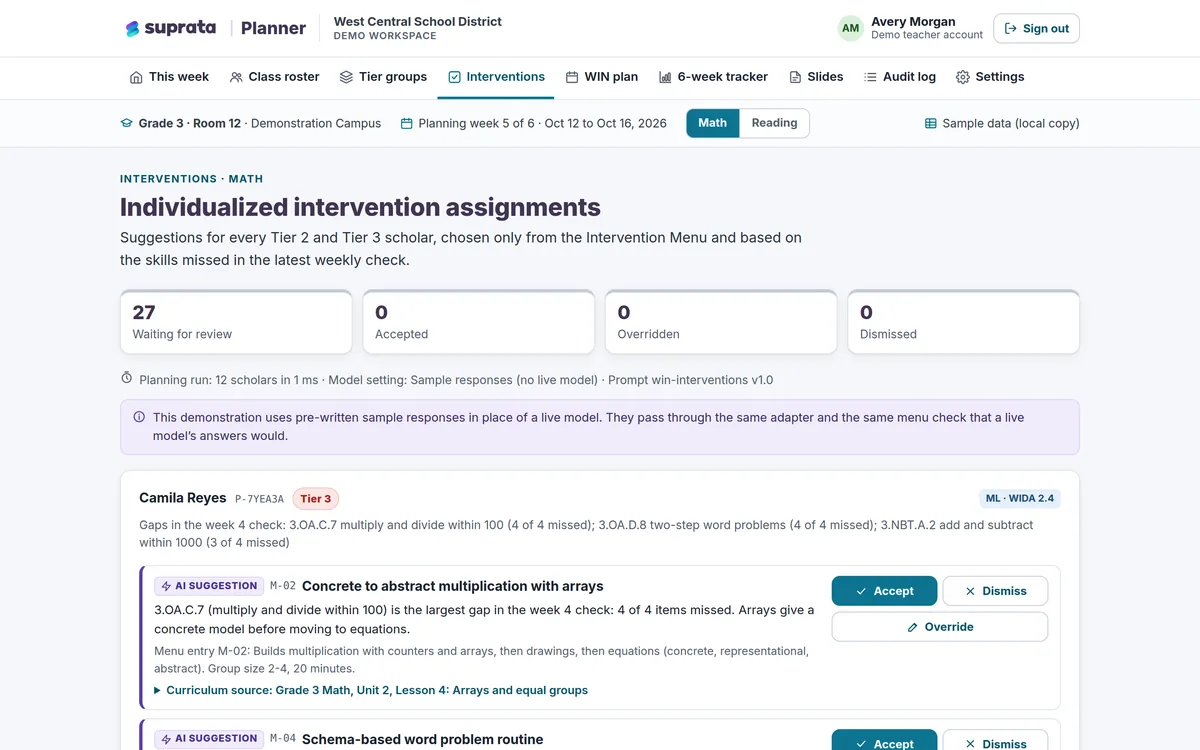Click the layers icon beside Tier groups

pyautogui.click(x=346, y=77)
